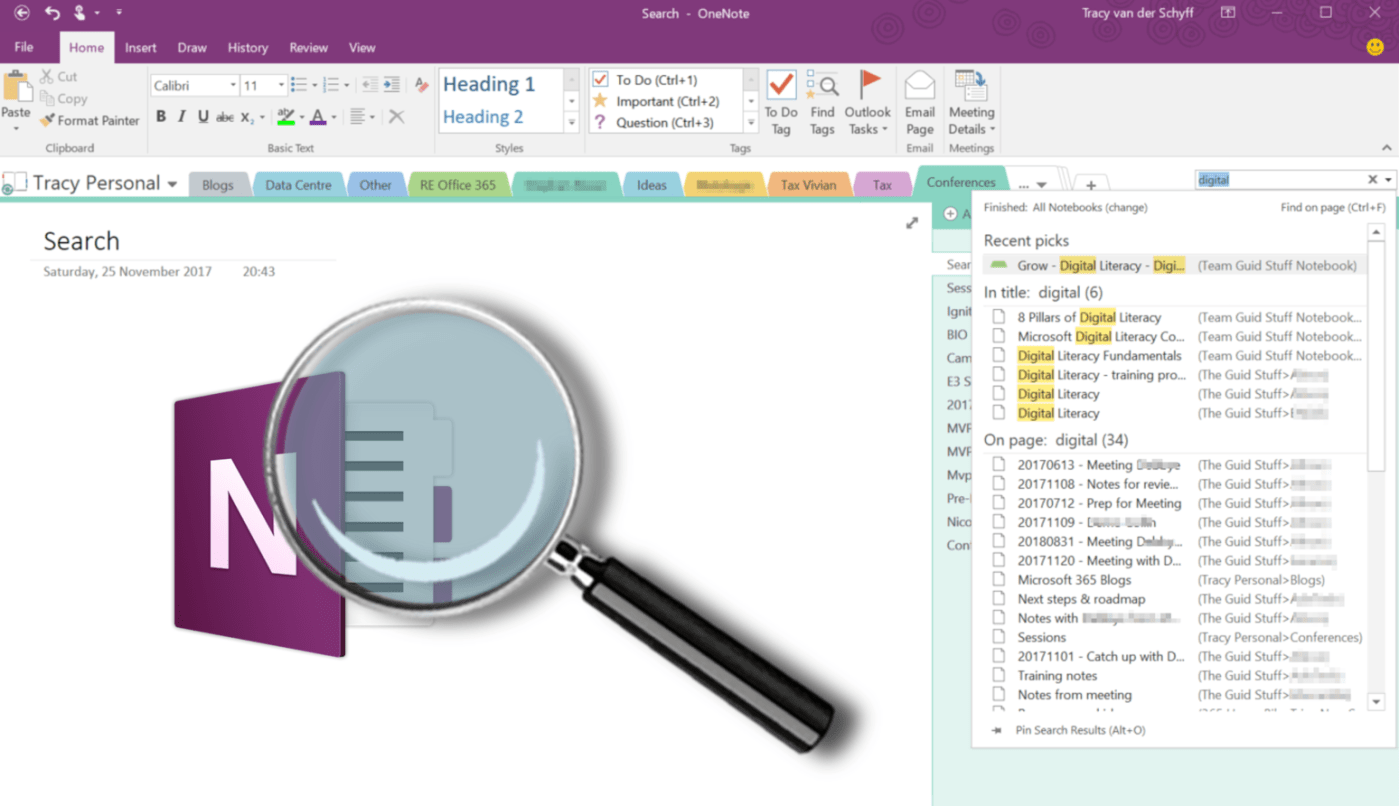Screen dimensions: 1399x806
Task: Expand the page to full view
Action: (x=912, y=223)
